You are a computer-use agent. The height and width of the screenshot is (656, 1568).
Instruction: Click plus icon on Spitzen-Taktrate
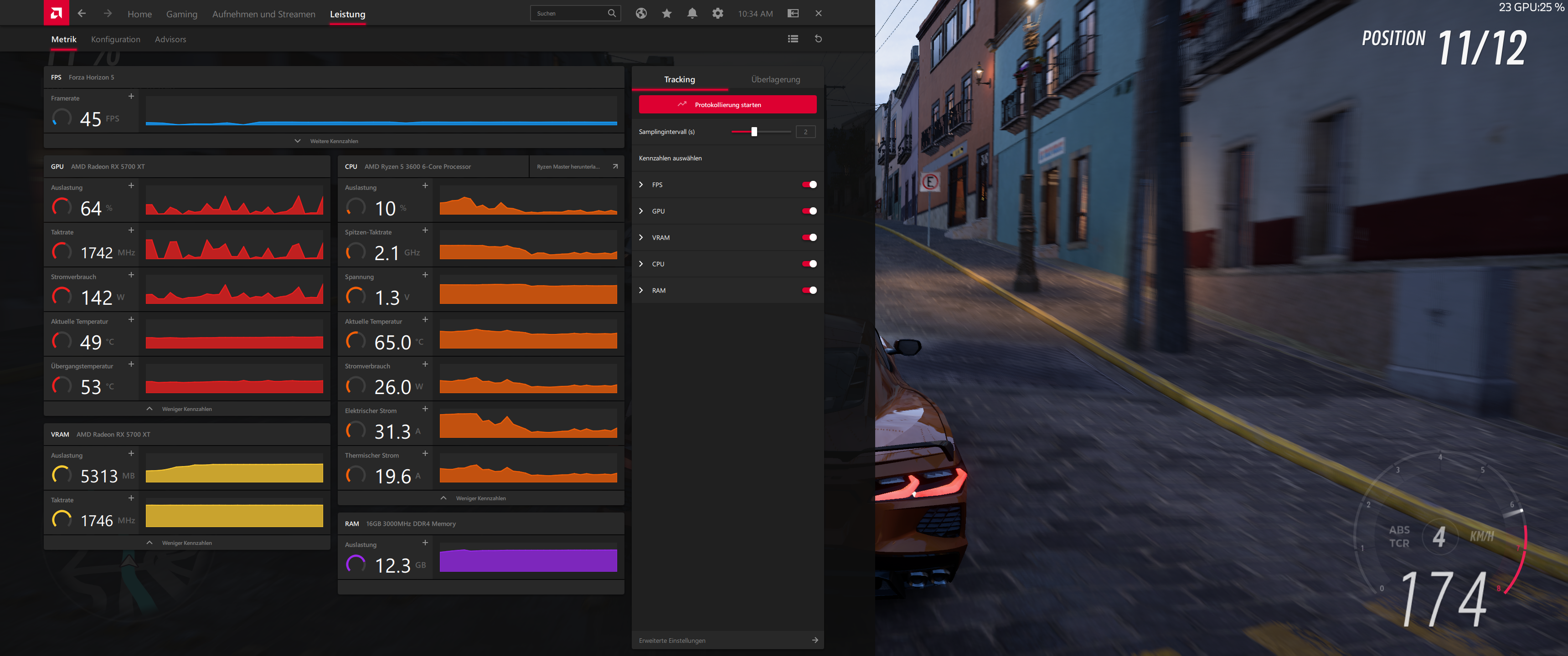click(425, 230)
